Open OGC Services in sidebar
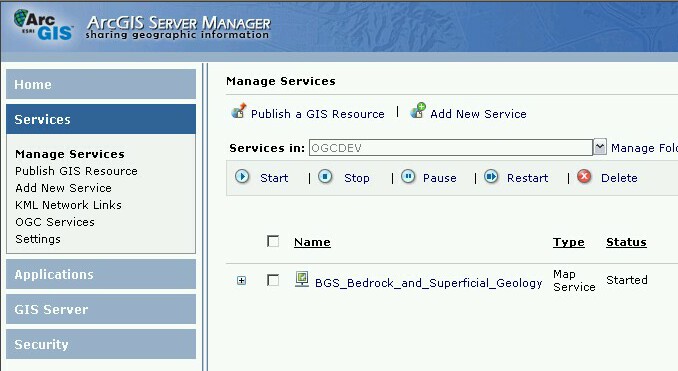This screenshot has width=678, height=371. (54, 222)
